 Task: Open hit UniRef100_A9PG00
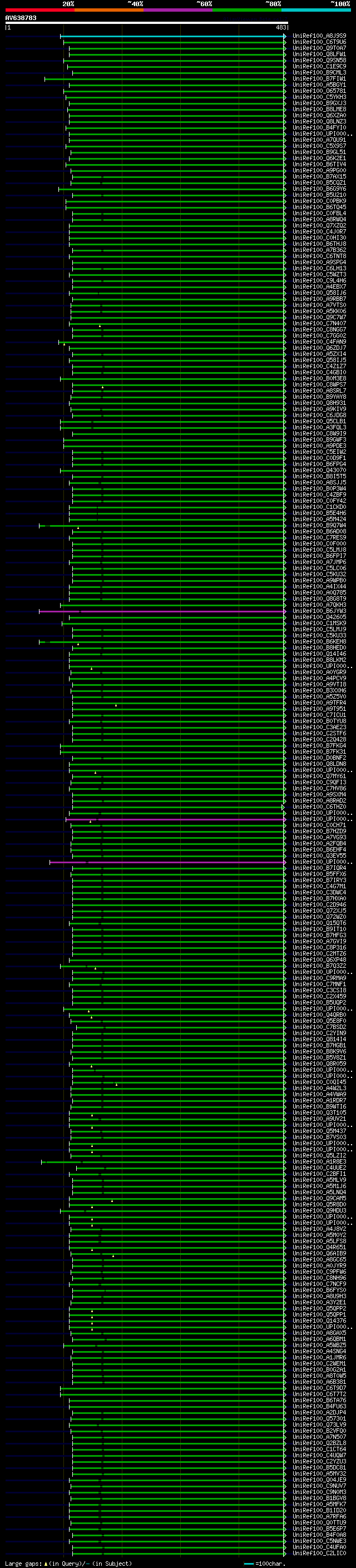pyautogui.click(x=319, y=170)
